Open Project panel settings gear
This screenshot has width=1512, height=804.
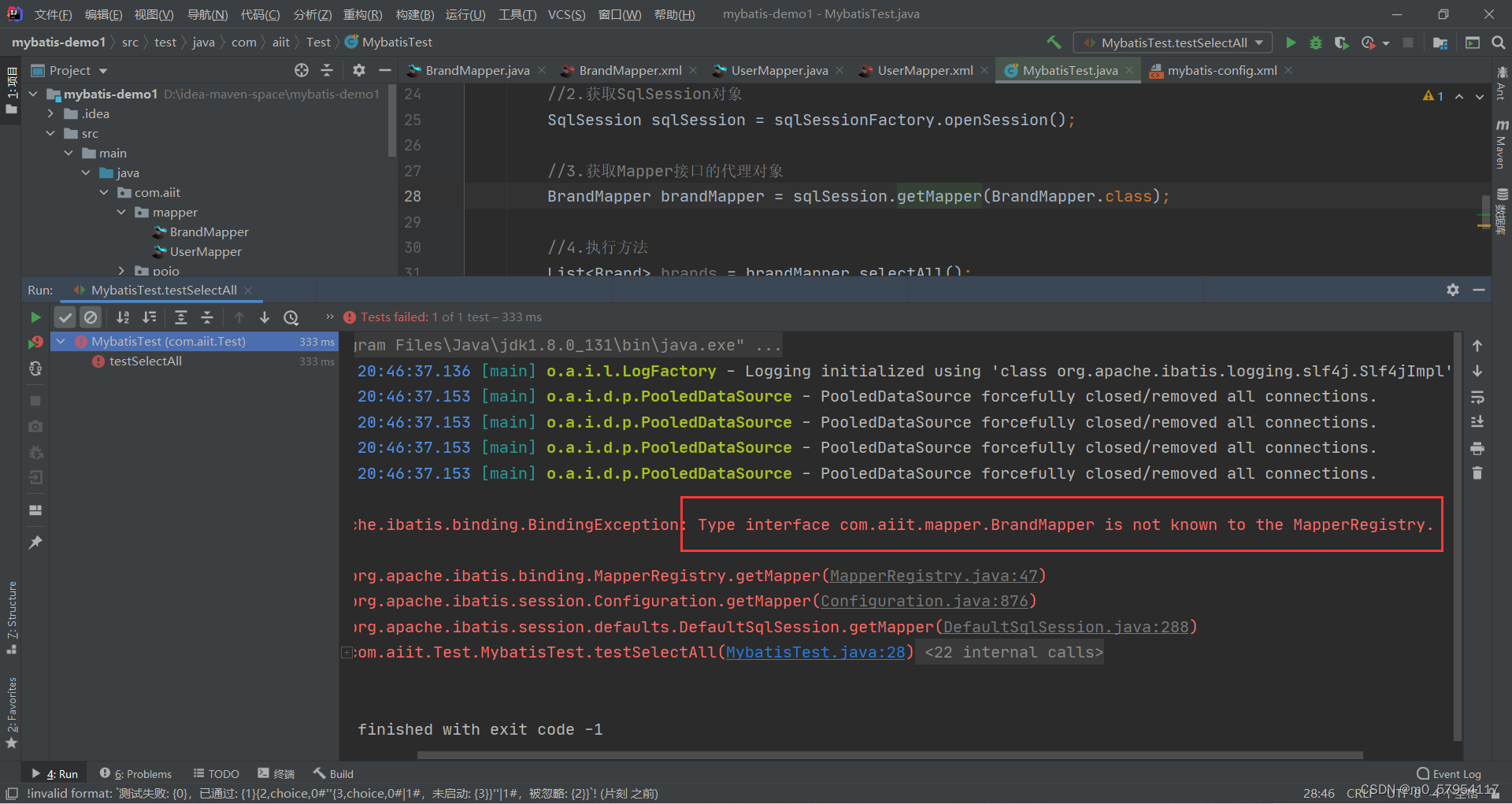click(x=359, y=70)
